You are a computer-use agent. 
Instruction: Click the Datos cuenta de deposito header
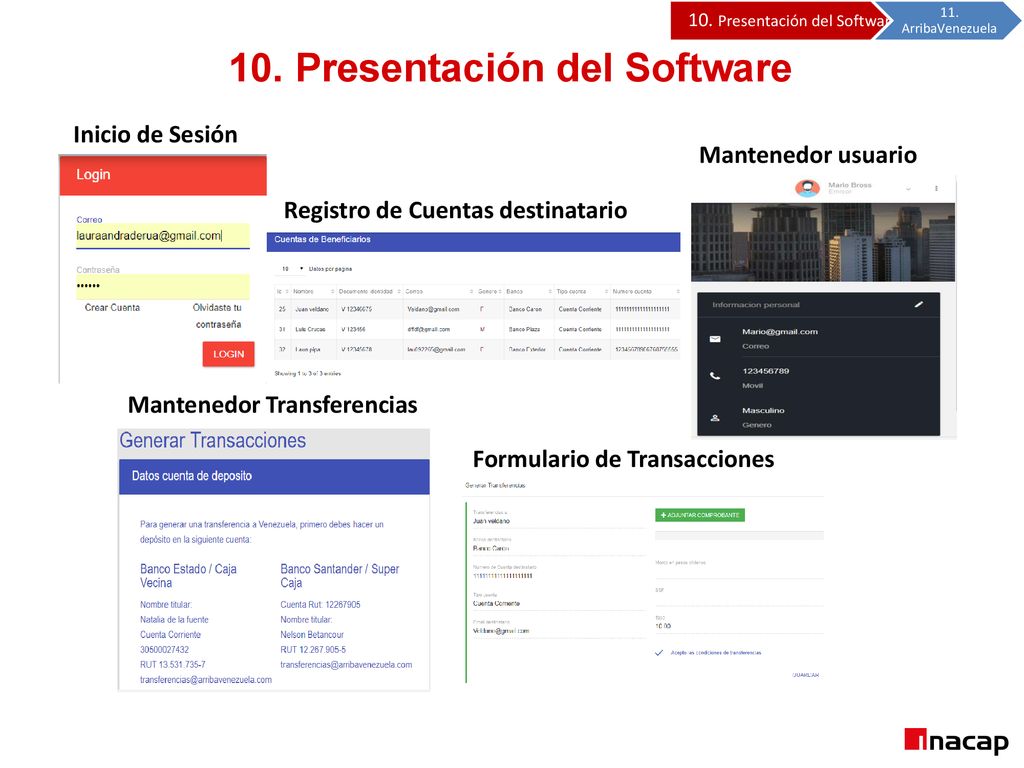(274, 476)
